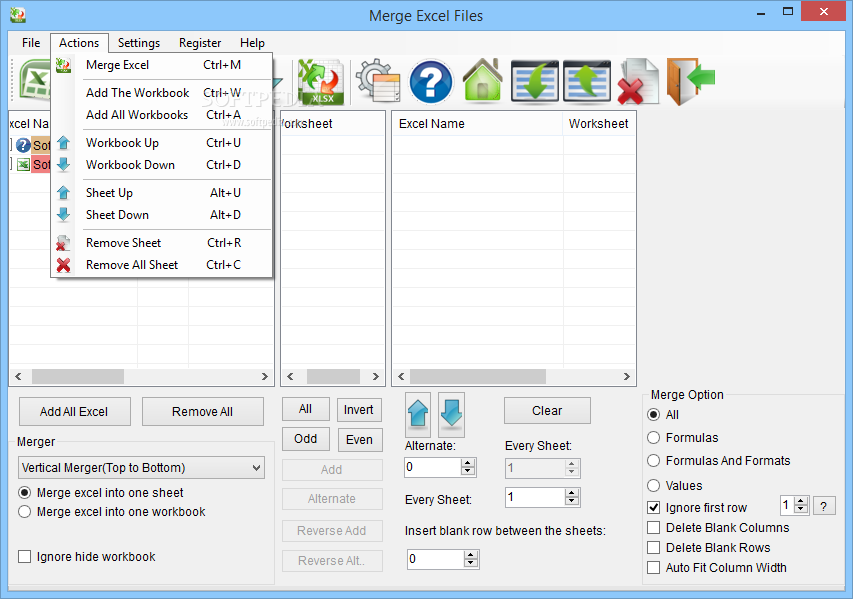
Task: Click the Alternate value input field
Action: pyautogui.click(x=434, y=467)
